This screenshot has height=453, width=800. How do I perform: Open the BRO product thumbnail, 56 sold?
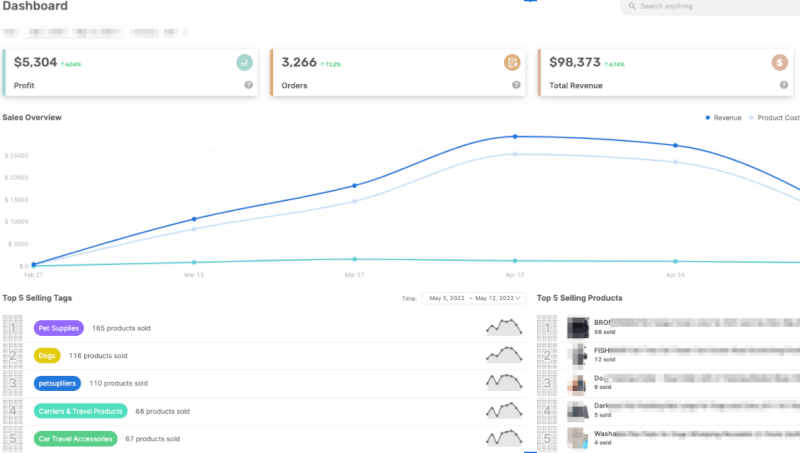pyautogui.click(x=578, y=328)
